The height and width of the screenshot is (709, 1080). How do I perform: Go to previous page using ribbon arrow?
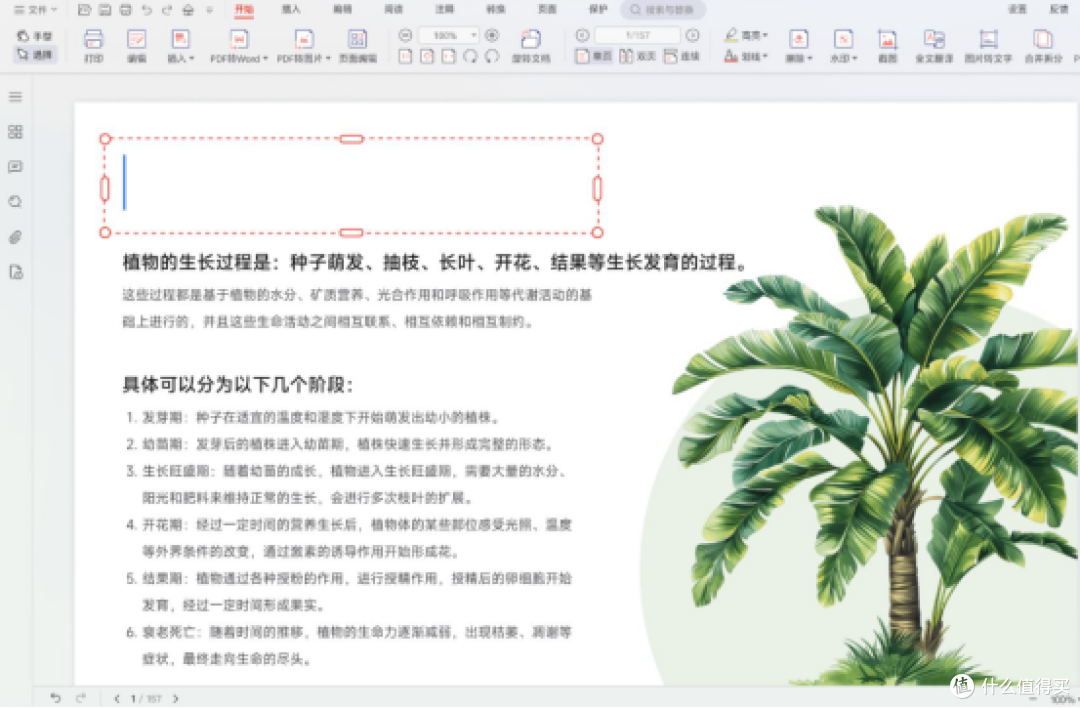(583, 35)
